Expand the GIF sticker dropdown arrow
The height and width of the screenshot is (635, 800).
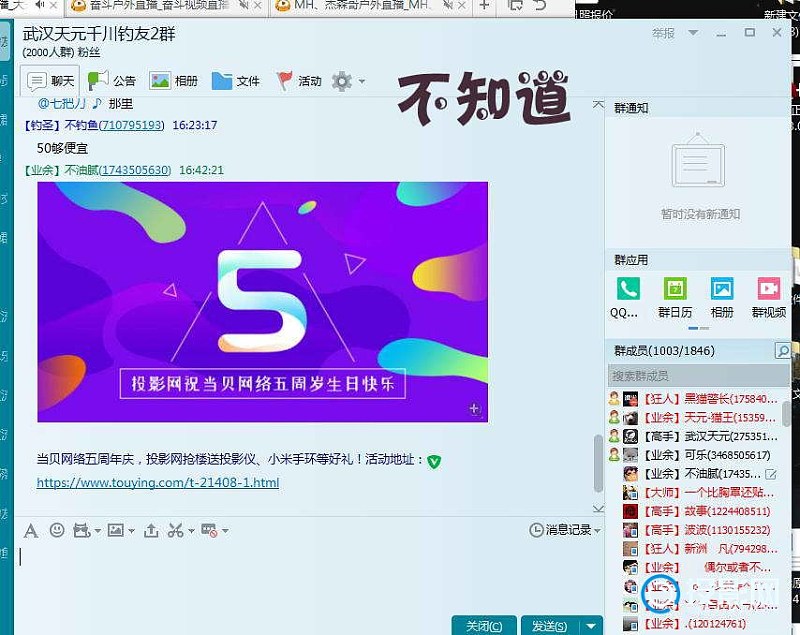(97, 531)
